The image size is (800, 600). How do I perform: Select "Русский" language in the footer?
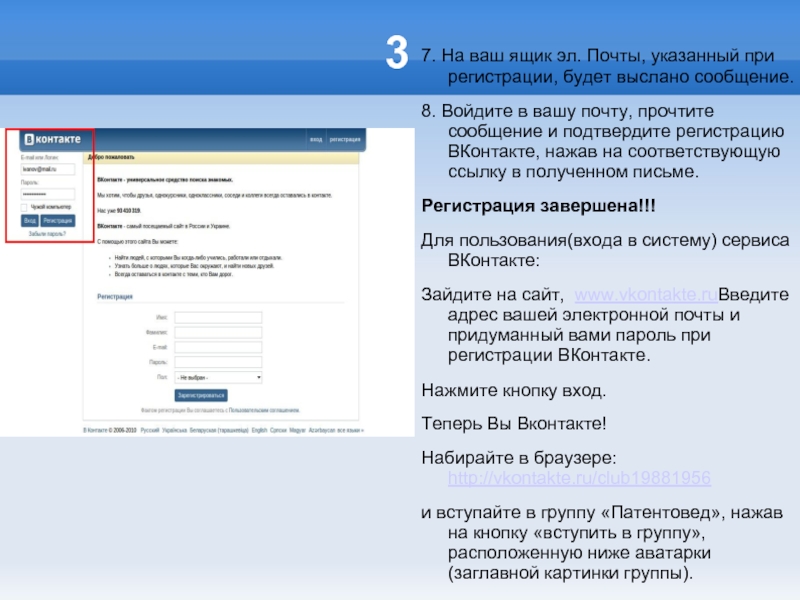pyautogui.click(x=149, y=430)
